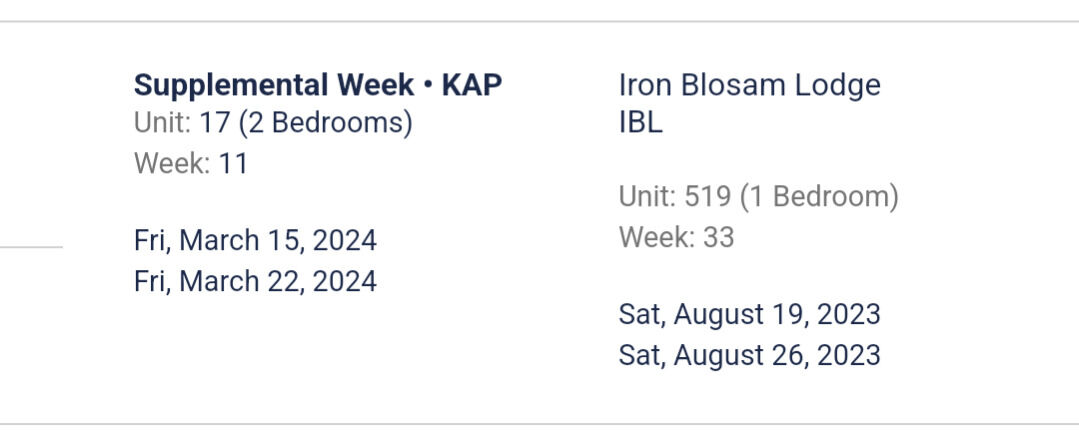This screenshot has height=434, width=1079.
Task: Click the "(1 Bedroom)" text
Action: pyautogui.click(x=819, y=197)
